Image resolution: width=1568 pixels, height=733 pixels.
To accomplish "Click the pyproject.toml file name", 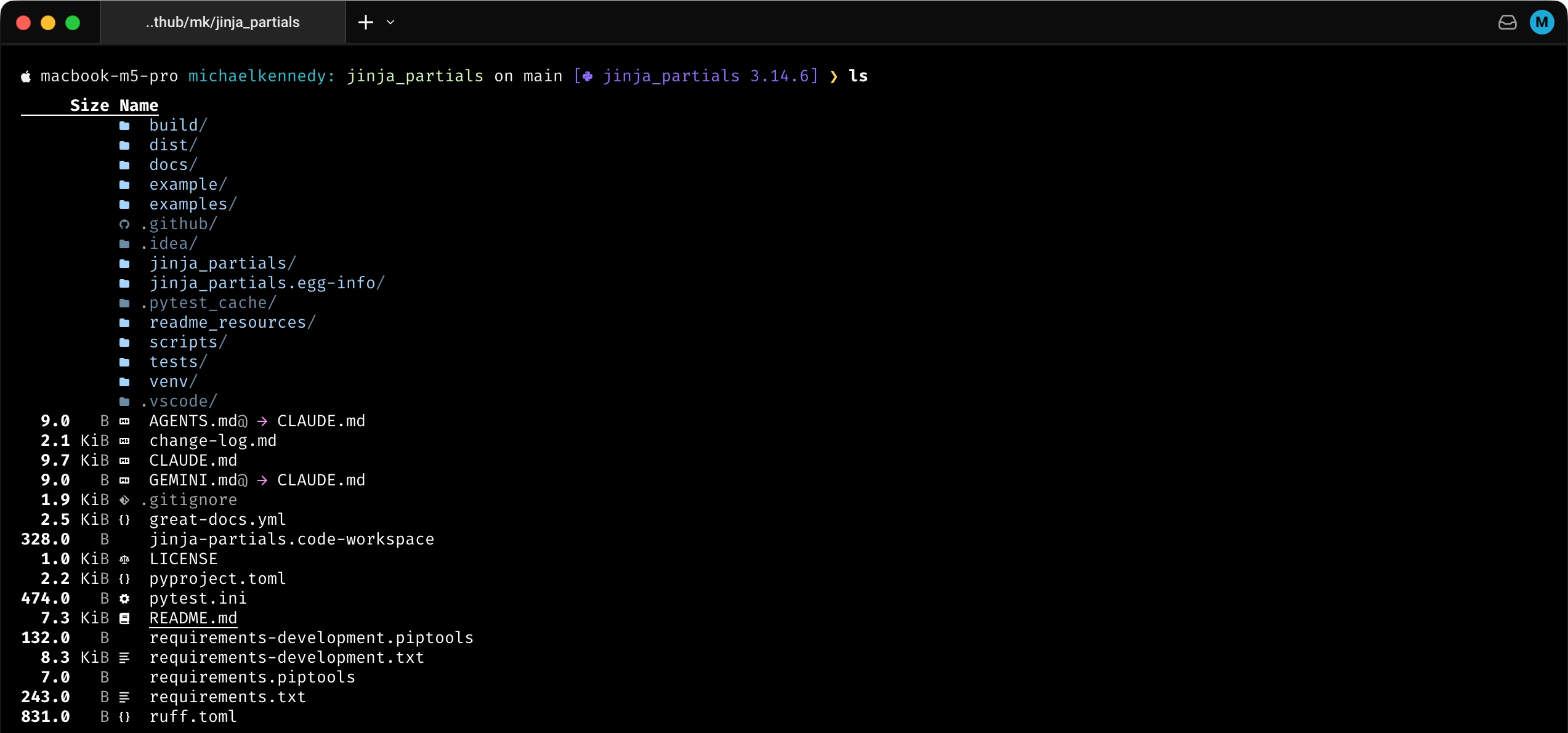I will coord(218,578).
